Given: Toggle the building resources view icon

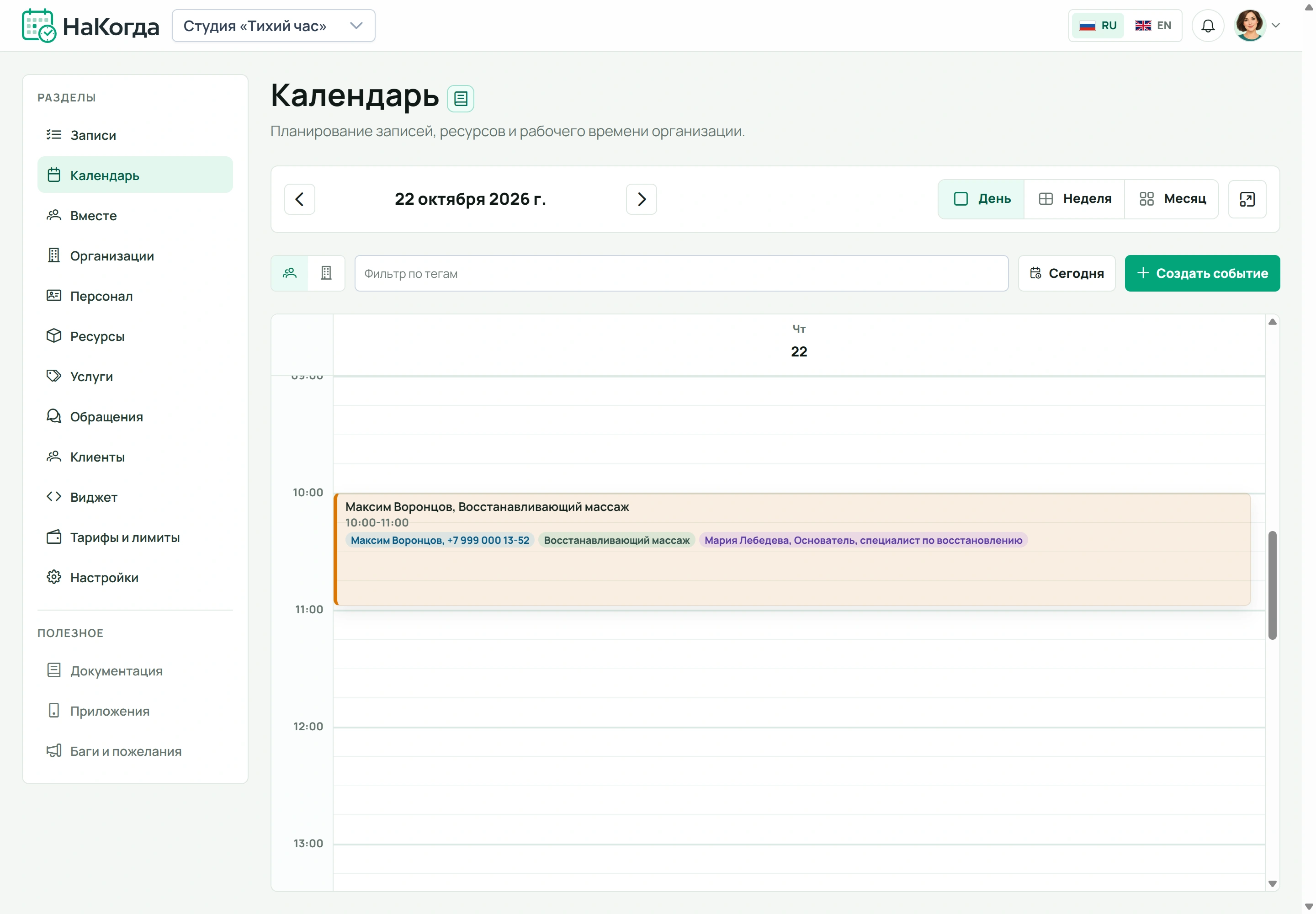Looking at the screenshot, I should coord(326,273).
